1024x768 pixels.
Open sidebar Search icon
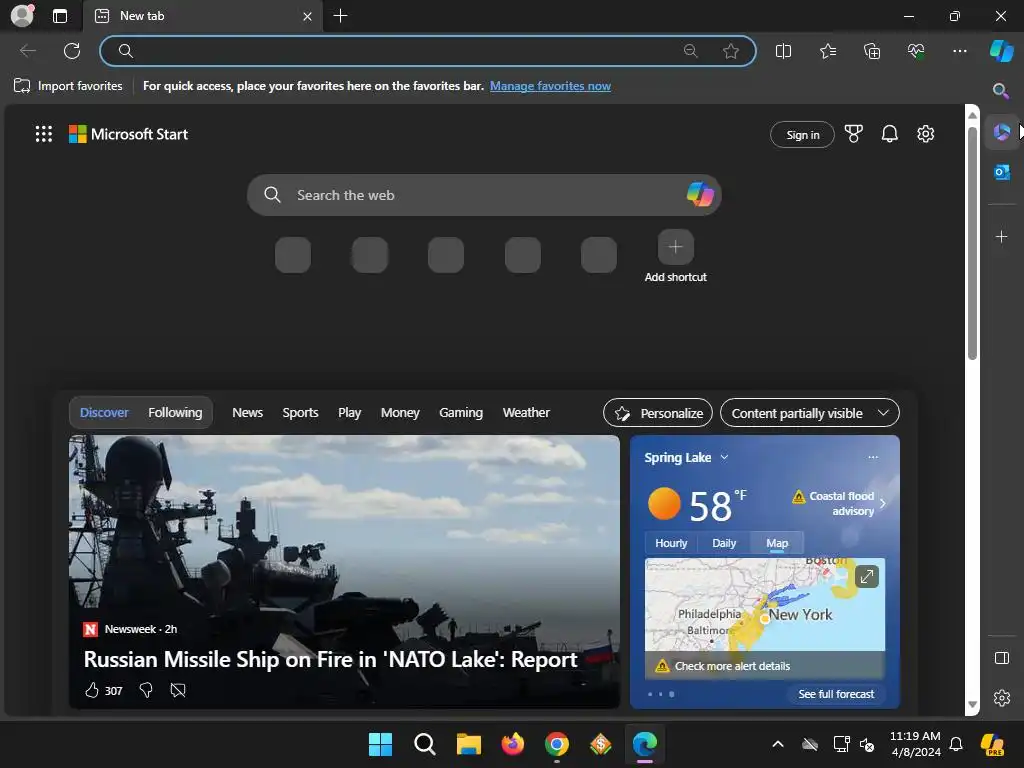pos(1001,91)
